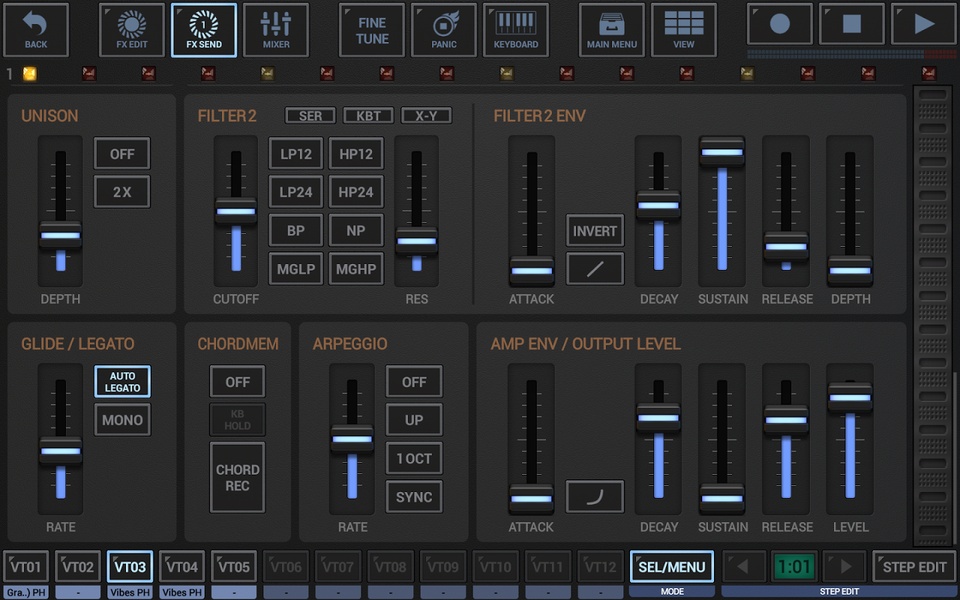Select MGLP filter type
960x600 pixels.
(296, 269)
